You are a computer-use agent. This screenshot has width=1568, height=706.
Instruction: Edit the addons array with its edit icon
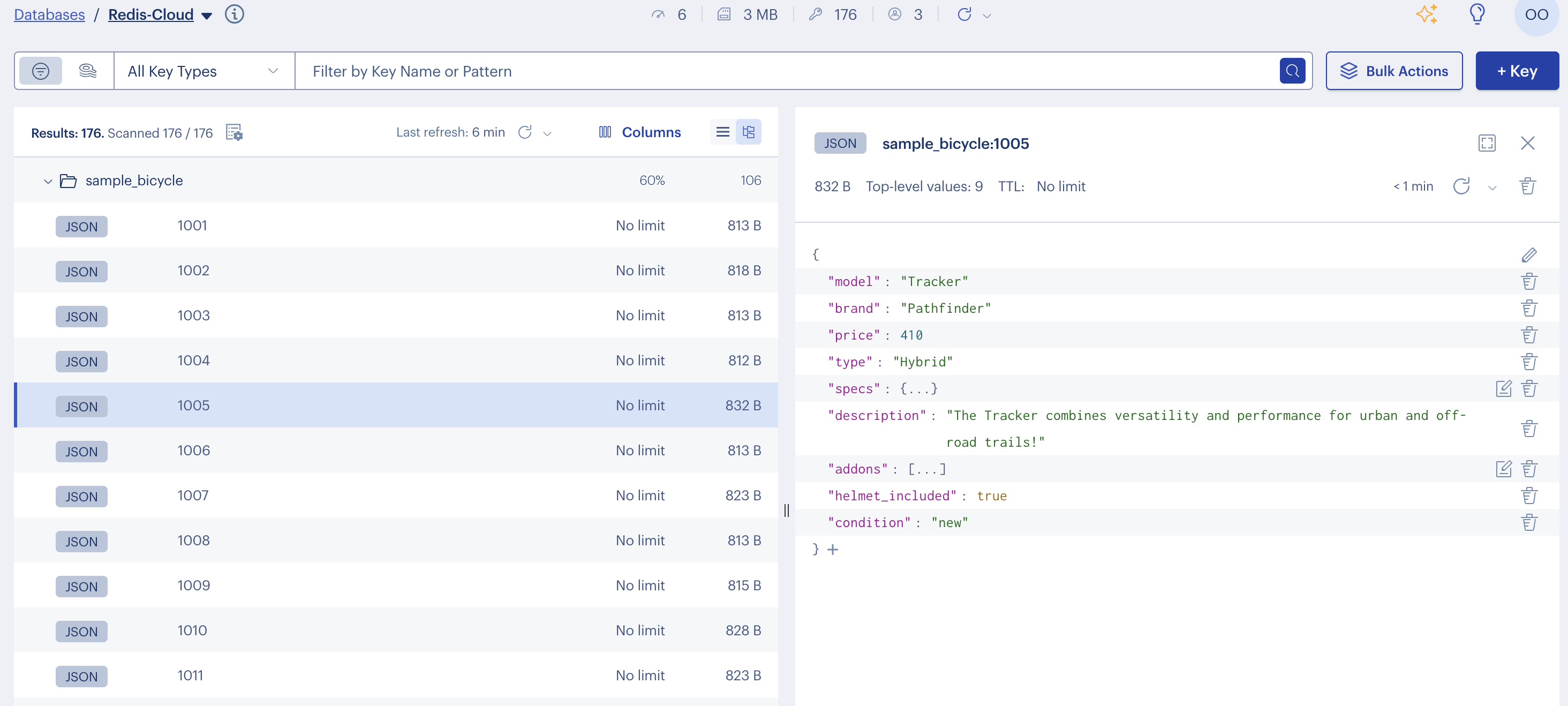pos(1504,469)
